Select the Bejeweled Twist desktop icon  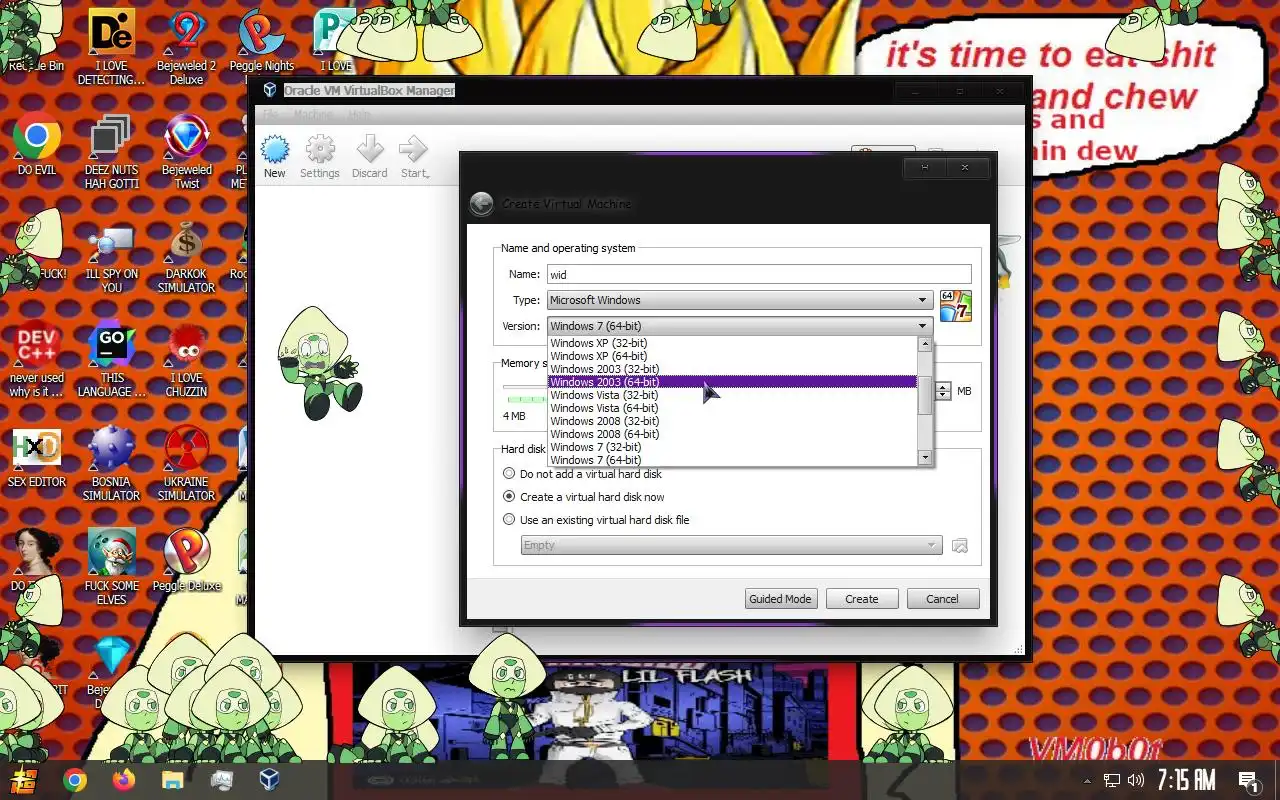(x=186, y=137)
